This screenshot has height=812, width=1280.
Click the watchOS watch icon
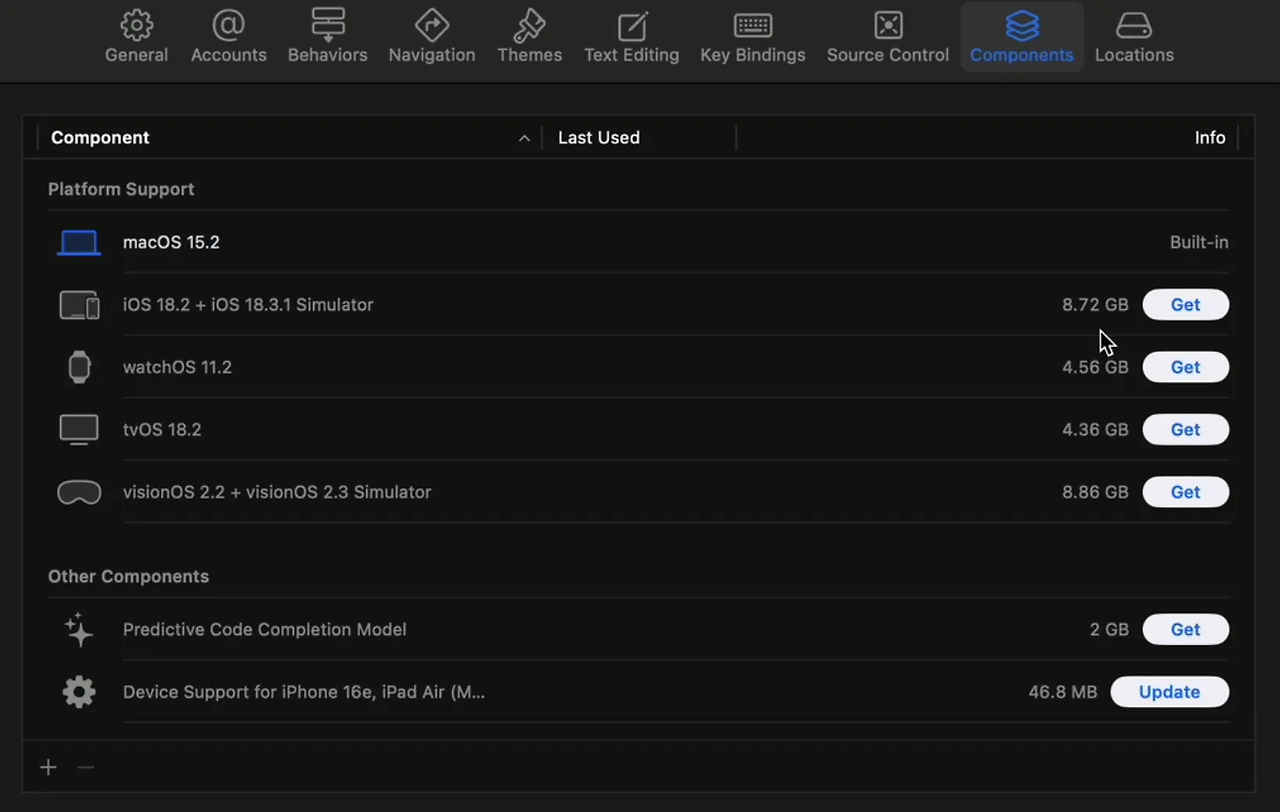point(79,367)
